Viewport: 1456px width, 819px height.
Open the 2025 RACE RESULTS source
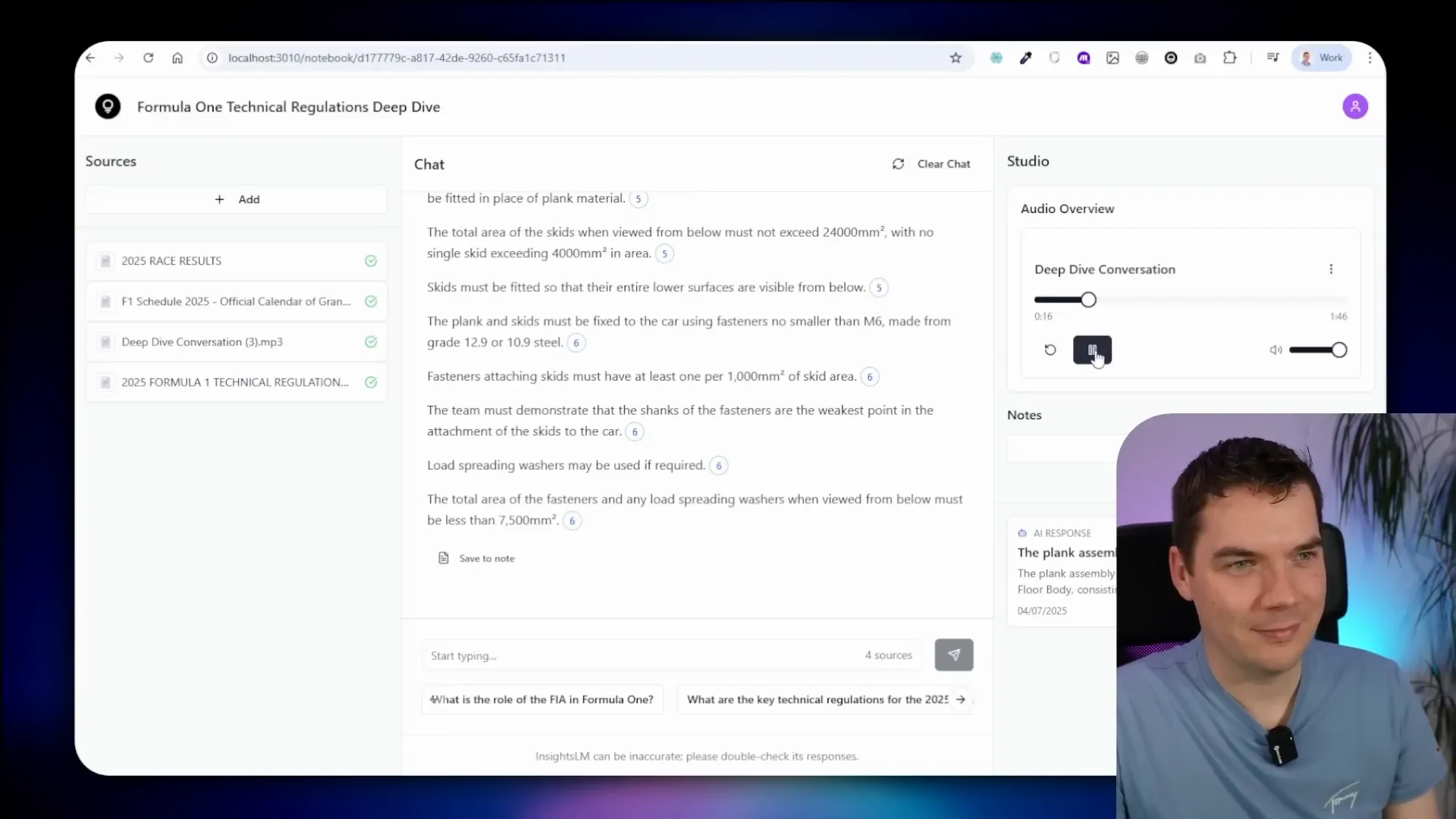point(237,261)
